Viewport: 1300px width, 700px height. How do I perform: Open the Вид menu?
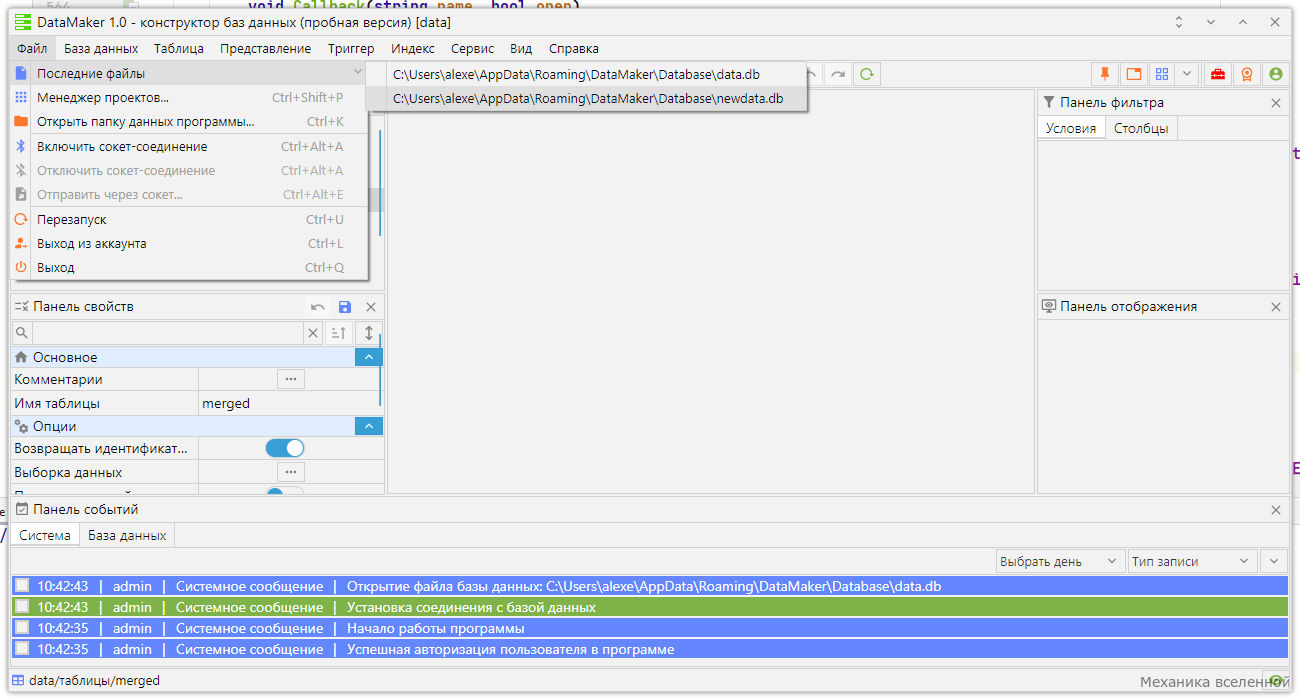(521, 48)
